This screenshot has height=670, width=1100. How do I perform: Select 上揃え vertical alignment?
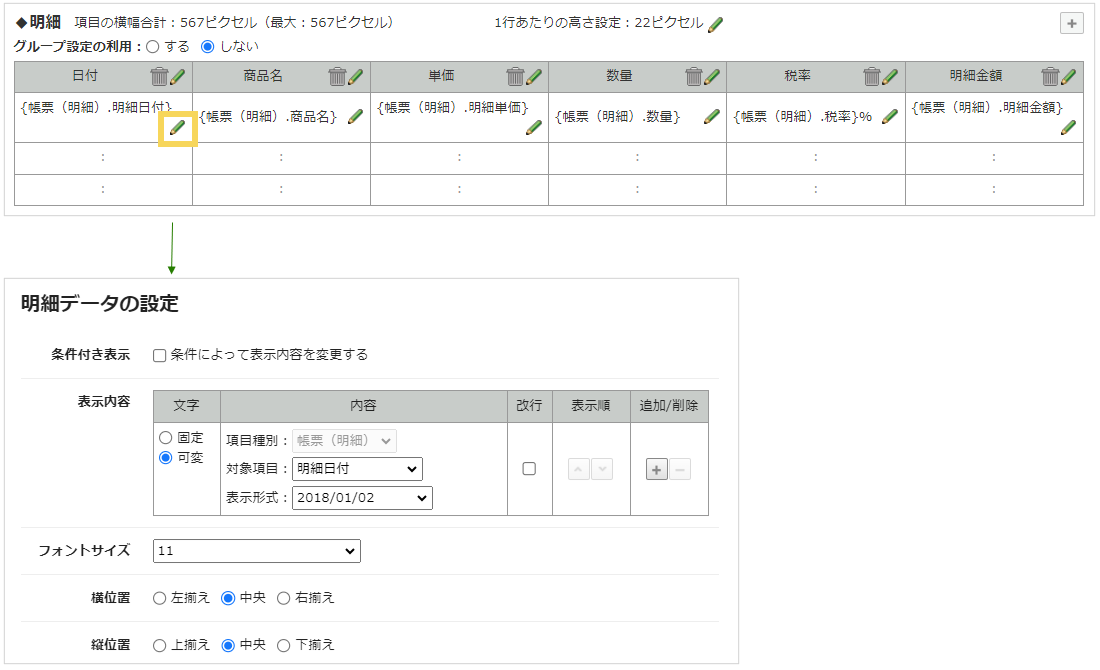pyautogui.click(x=160, y=645)
